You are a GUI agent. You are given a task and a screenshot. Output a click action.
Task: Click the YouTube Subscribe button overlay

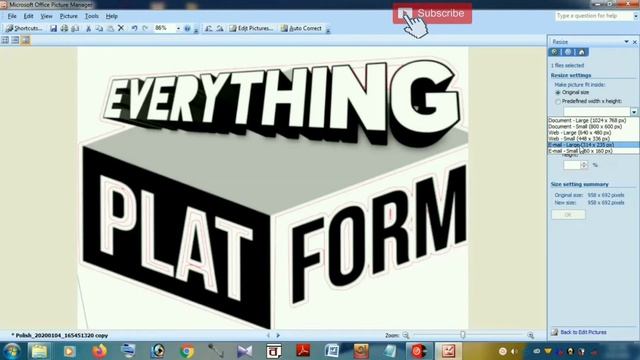coord(432,13)
